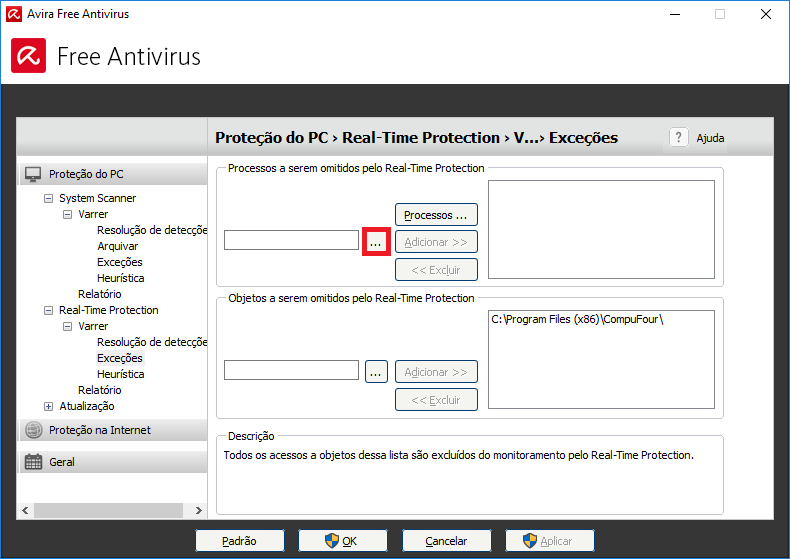Confirm settings with the OK button

click(341, 541)
